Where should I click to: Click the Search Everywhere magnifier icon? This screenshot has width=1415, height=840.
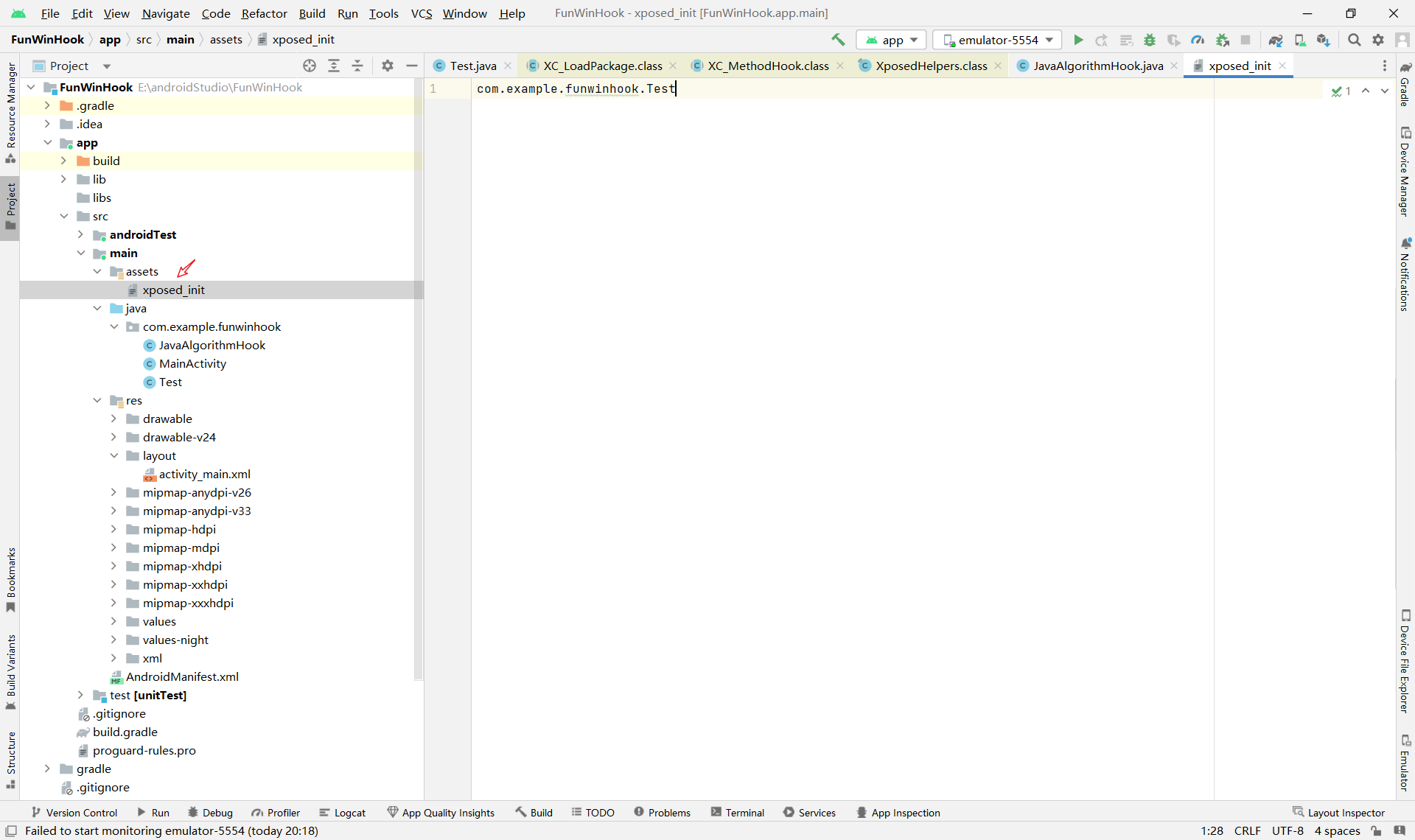pyautogui.click(x=1354, y=40)
